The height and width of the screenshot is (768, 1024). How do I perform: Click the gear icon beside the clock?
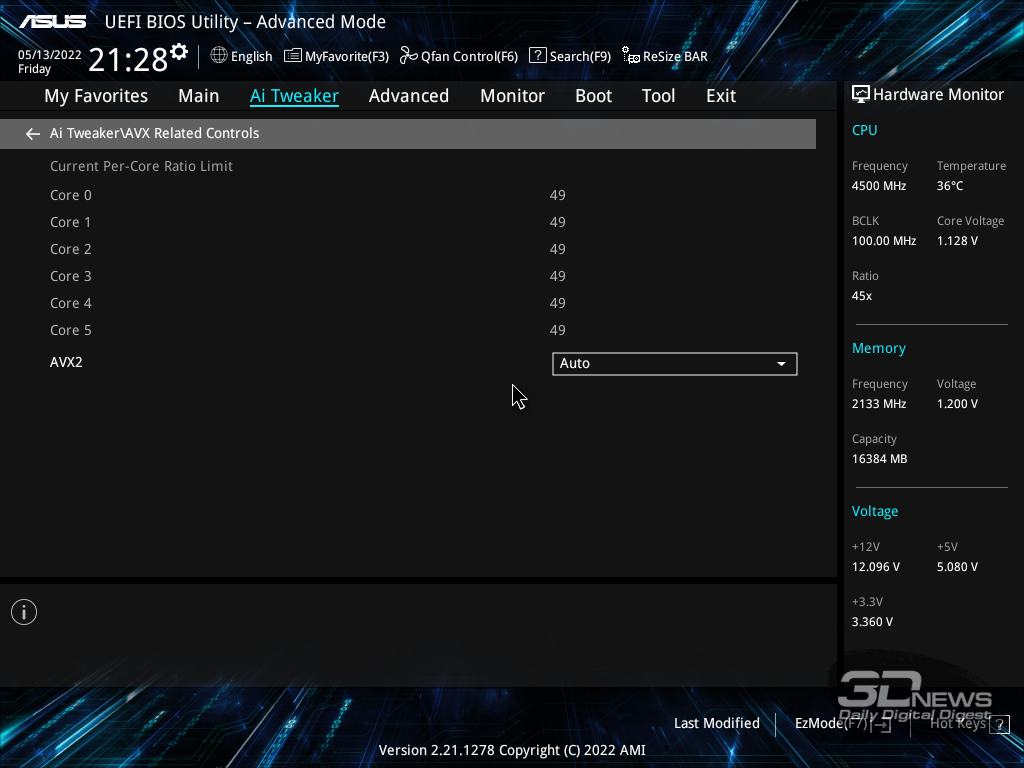pyautogui.click(x=179, y=52)
